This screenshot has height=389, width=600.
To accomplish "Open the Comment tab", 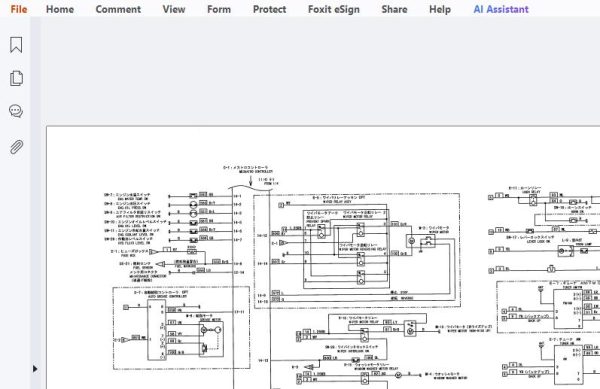I will point(118,9).
